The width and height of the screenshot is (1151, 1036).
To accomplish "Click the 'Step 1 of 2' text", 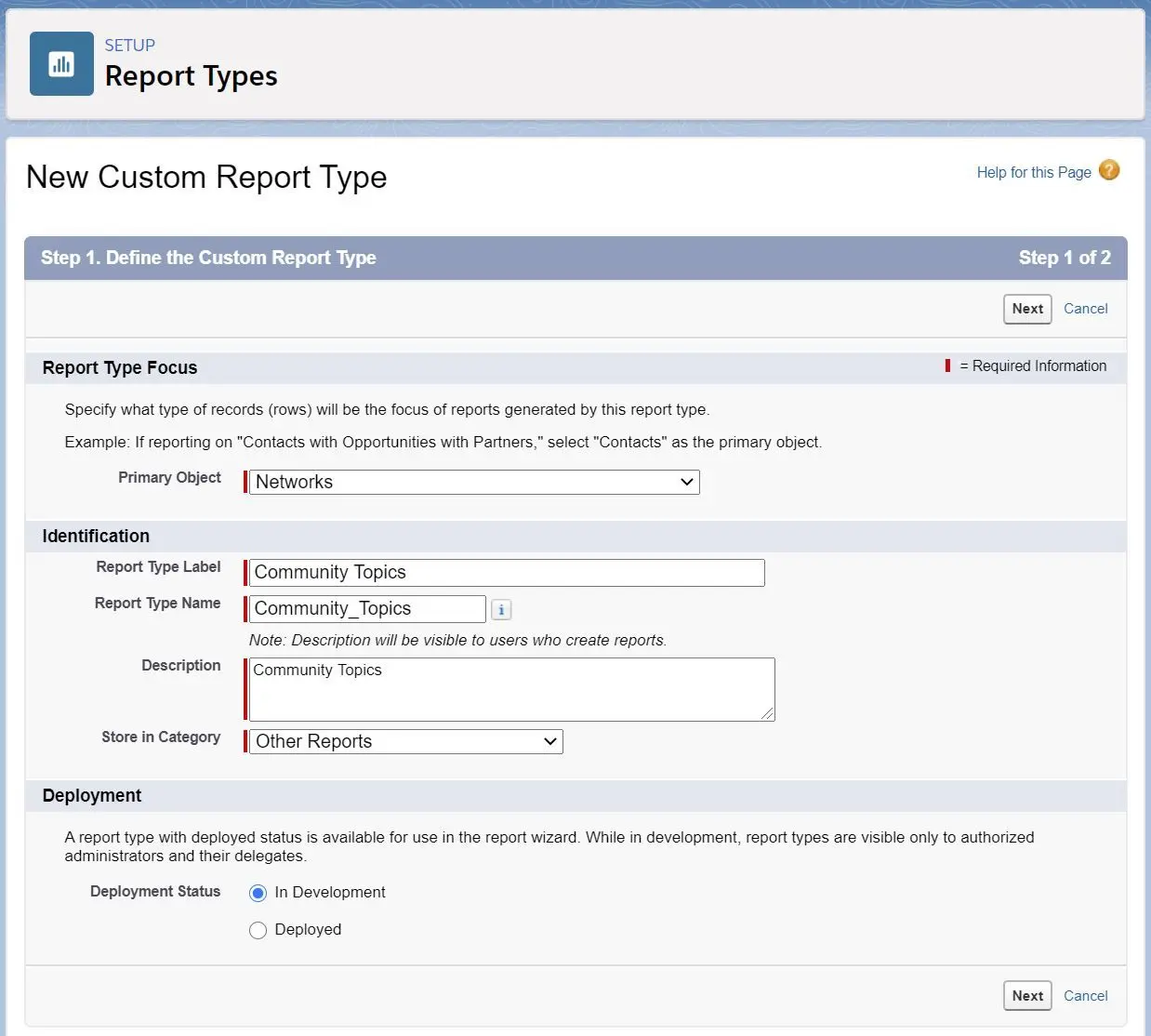I will [x=1065, y=258].
